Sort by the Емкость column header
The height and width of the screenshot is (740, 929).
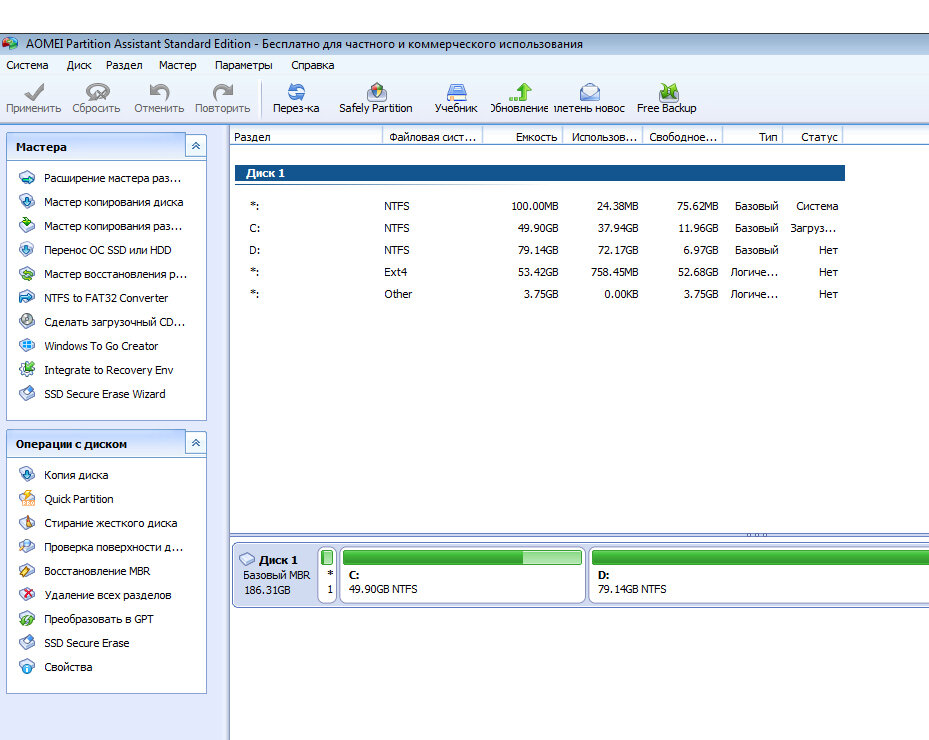(523, 137)
